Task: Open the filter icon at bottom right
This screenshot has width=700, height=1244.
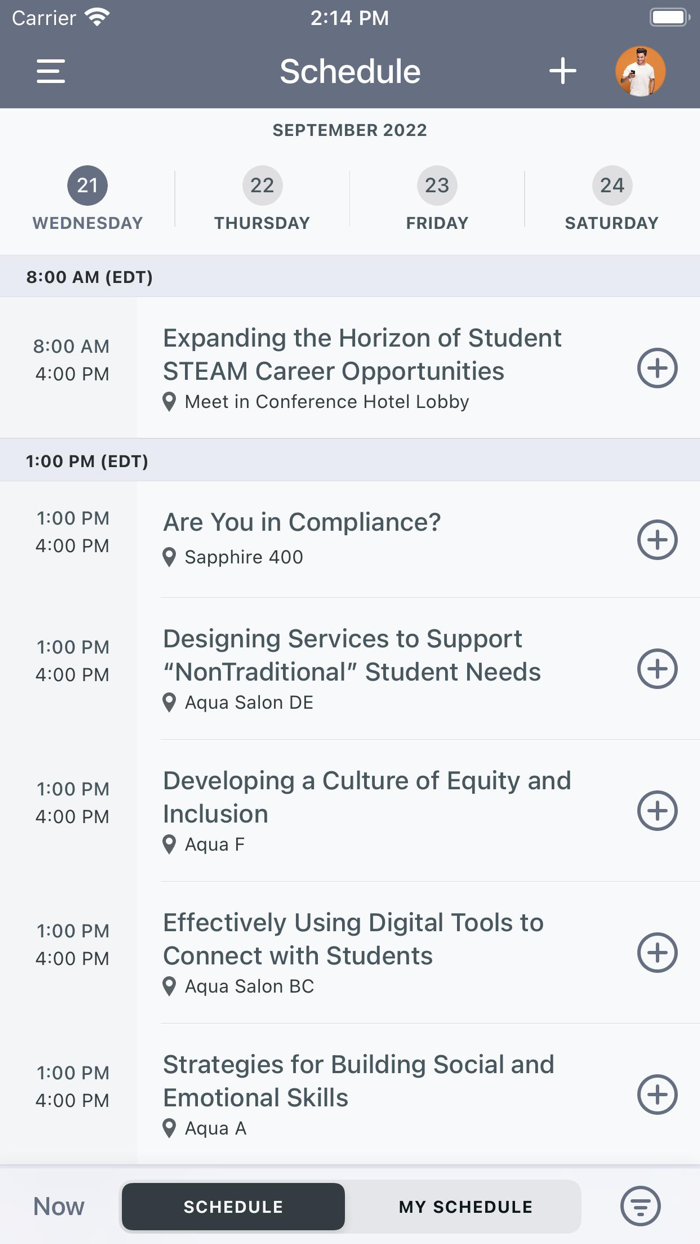Action: pyautogui.click(x=640, y=1206)
